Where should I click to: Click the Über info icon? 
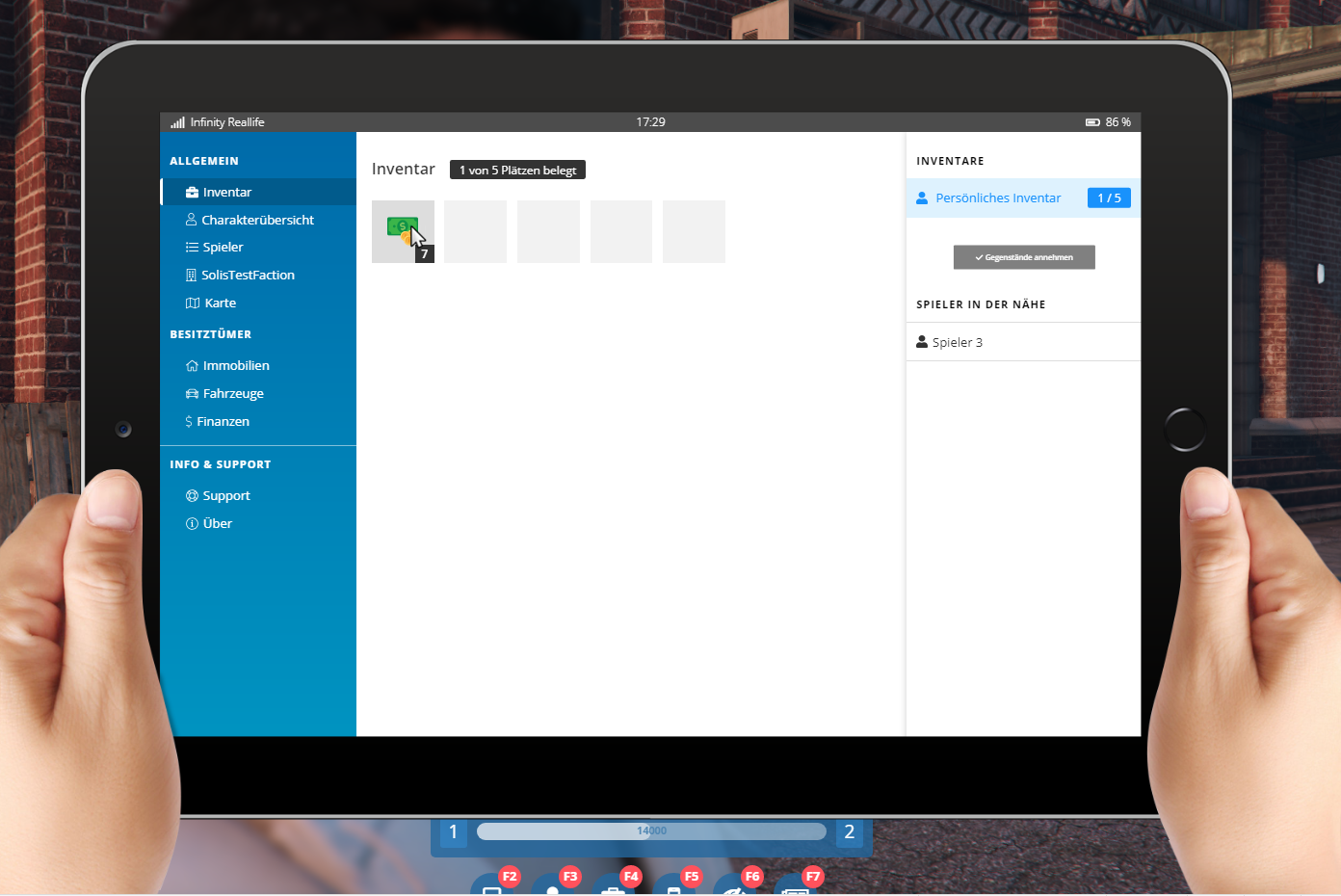tap(192, 524)
